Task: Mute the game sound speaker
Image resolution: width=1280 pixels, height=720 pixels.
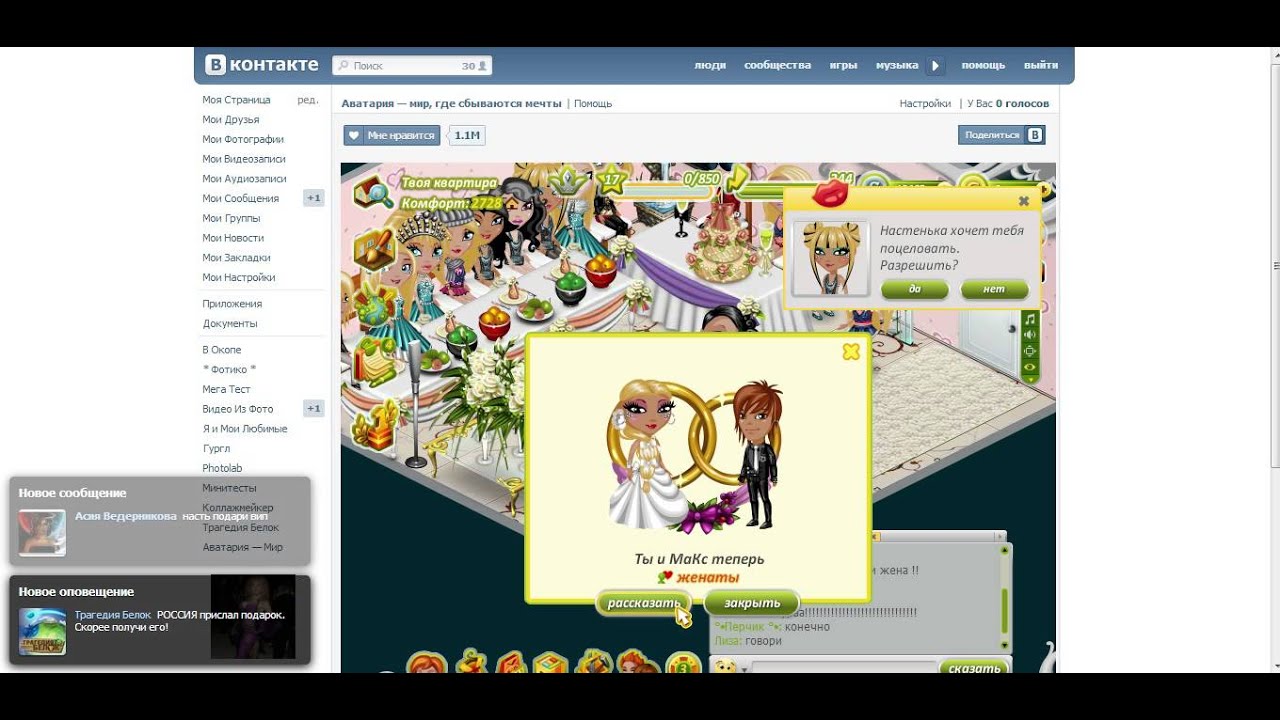Action: point(1029,335)
